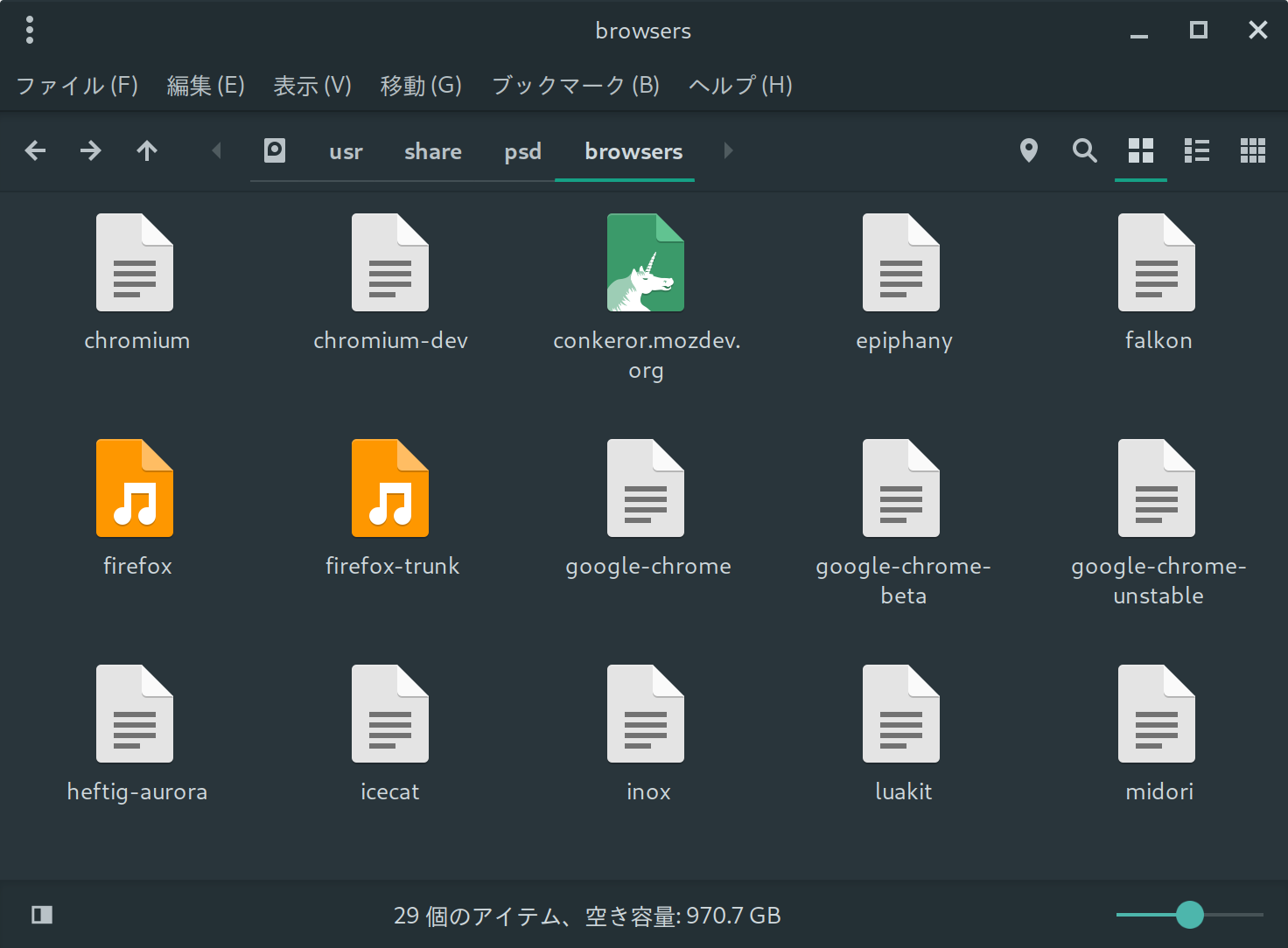This screenshot has width=1288, height=948.
Task: Select the firefox audio file icon
Action: 135,488
